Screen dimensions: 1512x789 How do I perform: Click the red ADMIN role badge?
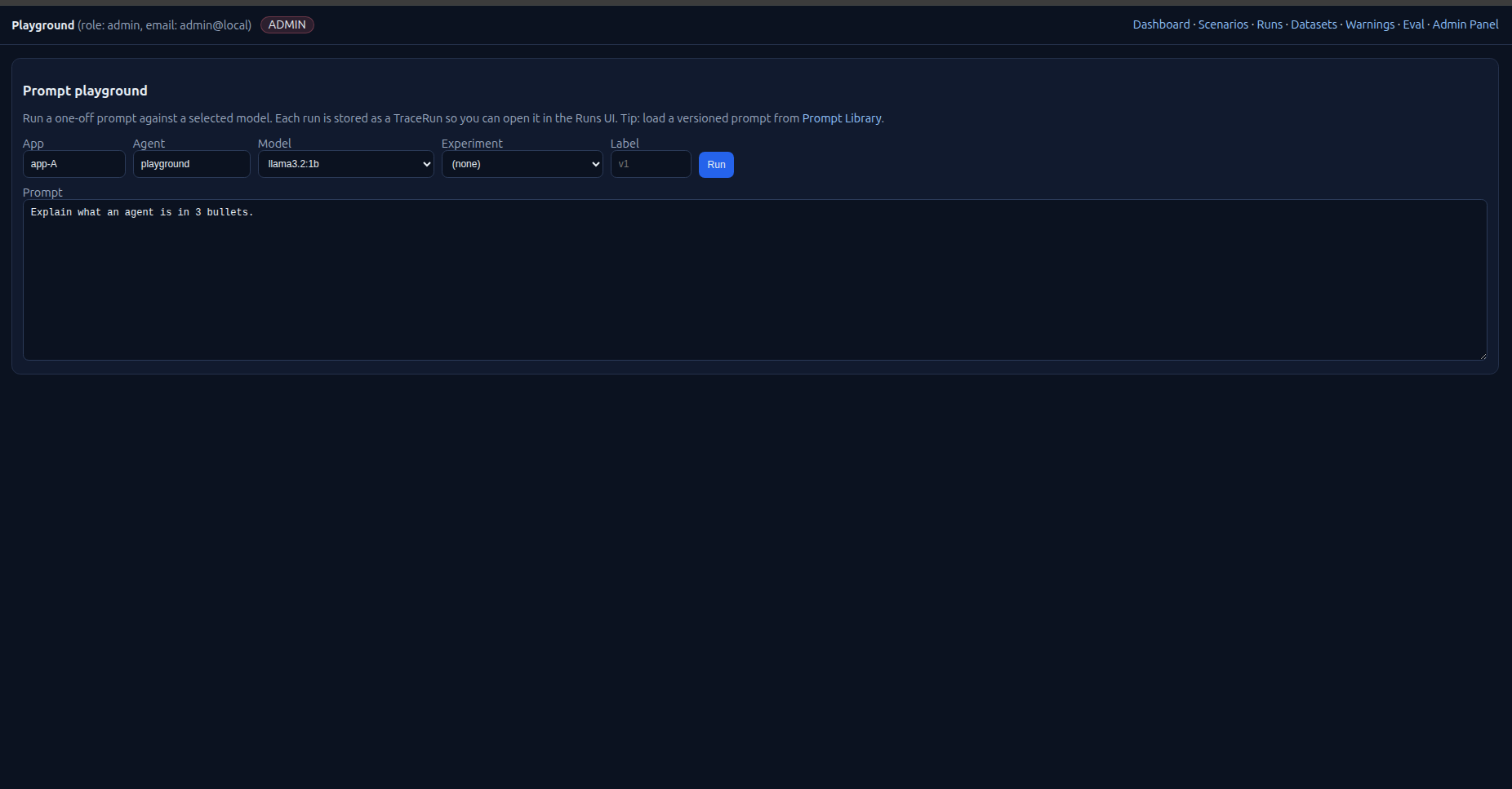(287, 24)
